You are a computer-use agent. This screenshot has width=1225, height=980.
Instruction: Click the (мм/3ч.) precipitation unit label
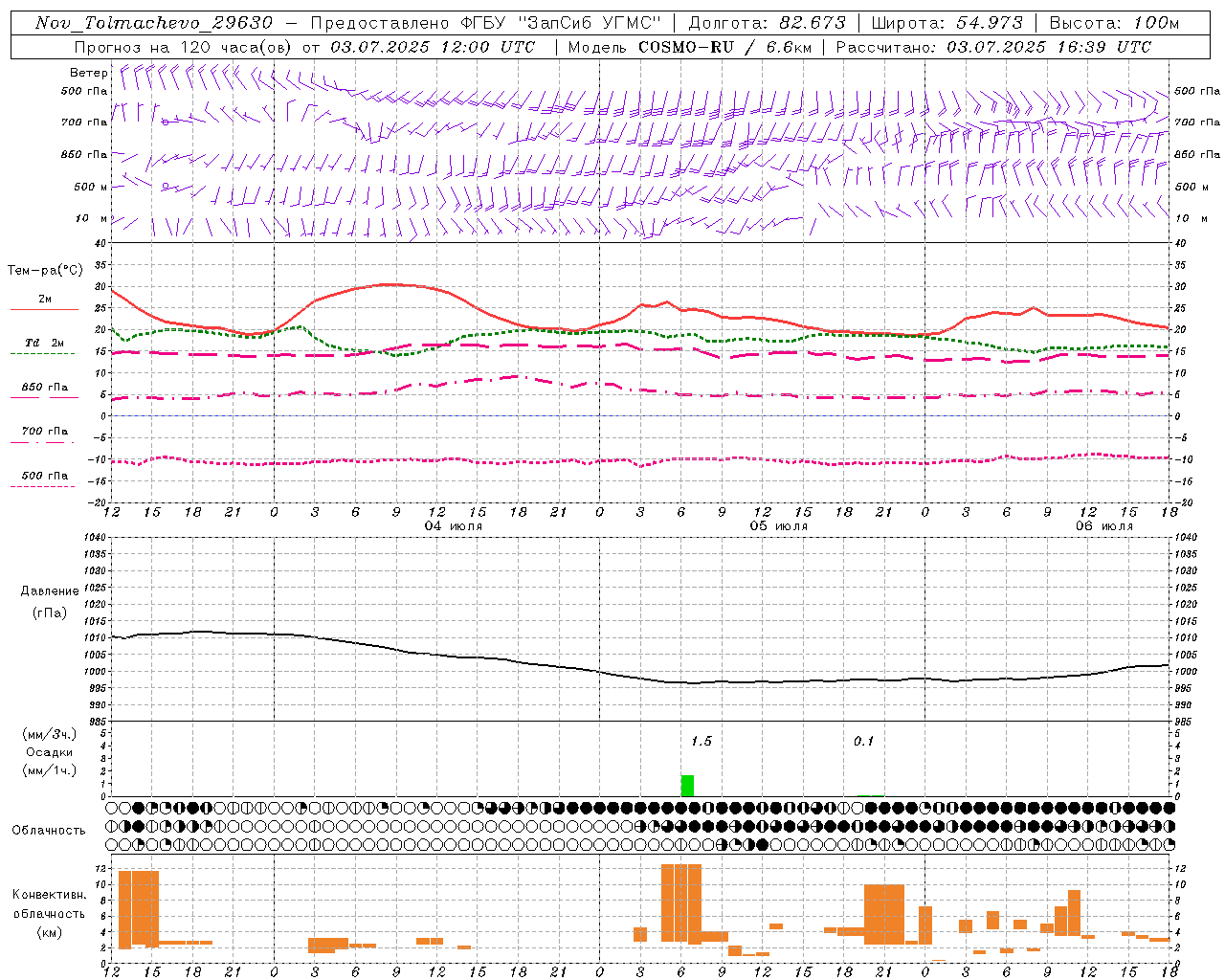50,735
